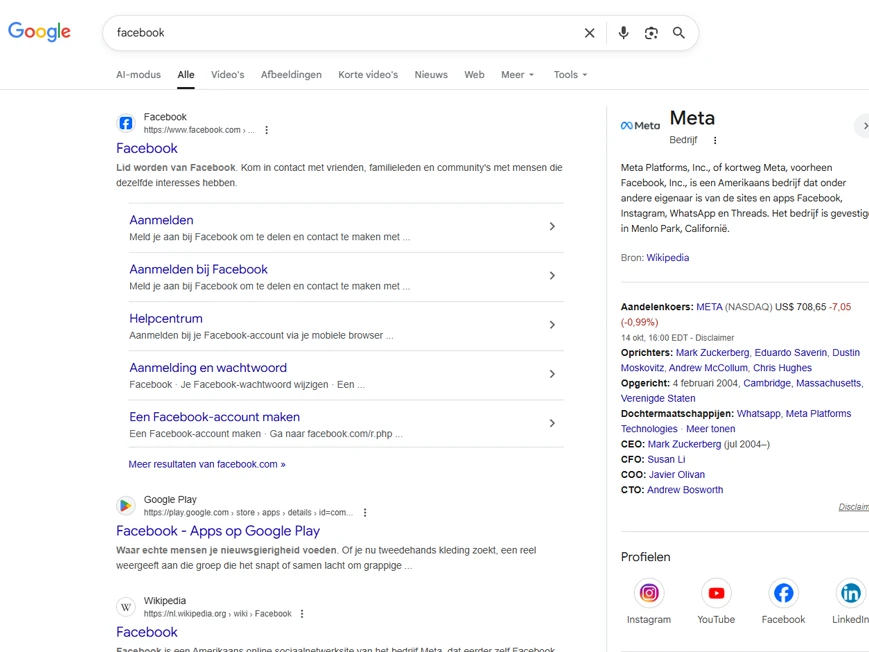Start voice search with microphone icon
This screenshot has width=869, height=652.
[623, 33]
